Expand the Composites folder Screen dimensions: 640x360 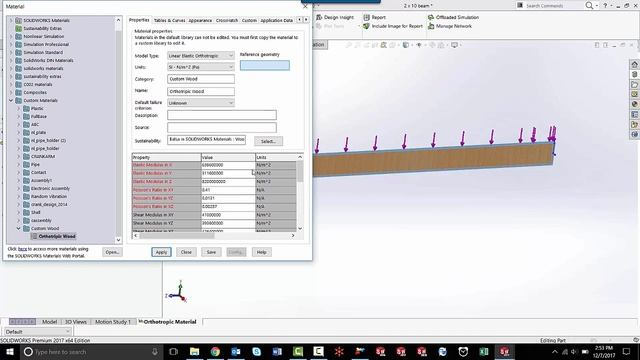click(x=11, y=92)
